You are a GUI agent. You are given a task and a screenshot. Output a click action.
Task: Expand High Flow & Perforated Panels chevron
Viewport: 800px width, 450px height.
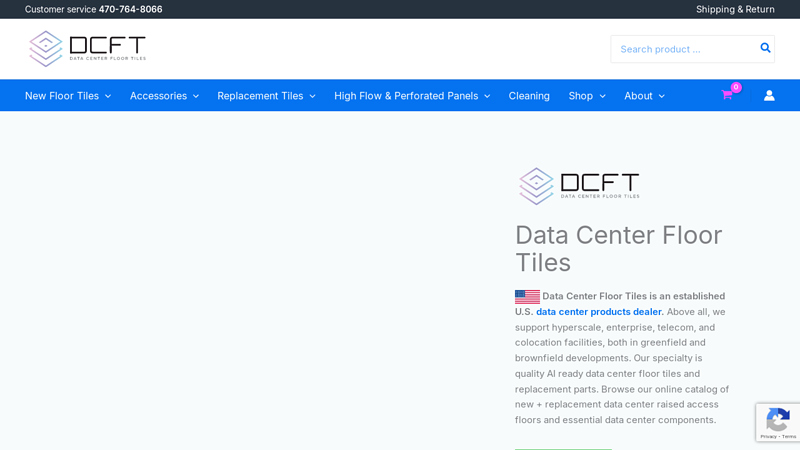click(487, 96)
